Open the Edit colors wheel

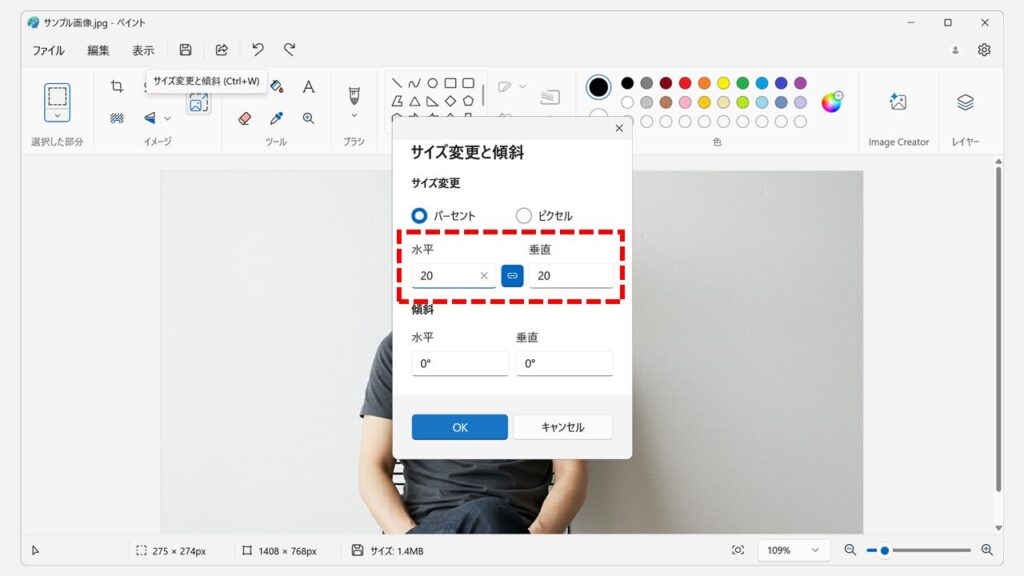click(832, 102)
